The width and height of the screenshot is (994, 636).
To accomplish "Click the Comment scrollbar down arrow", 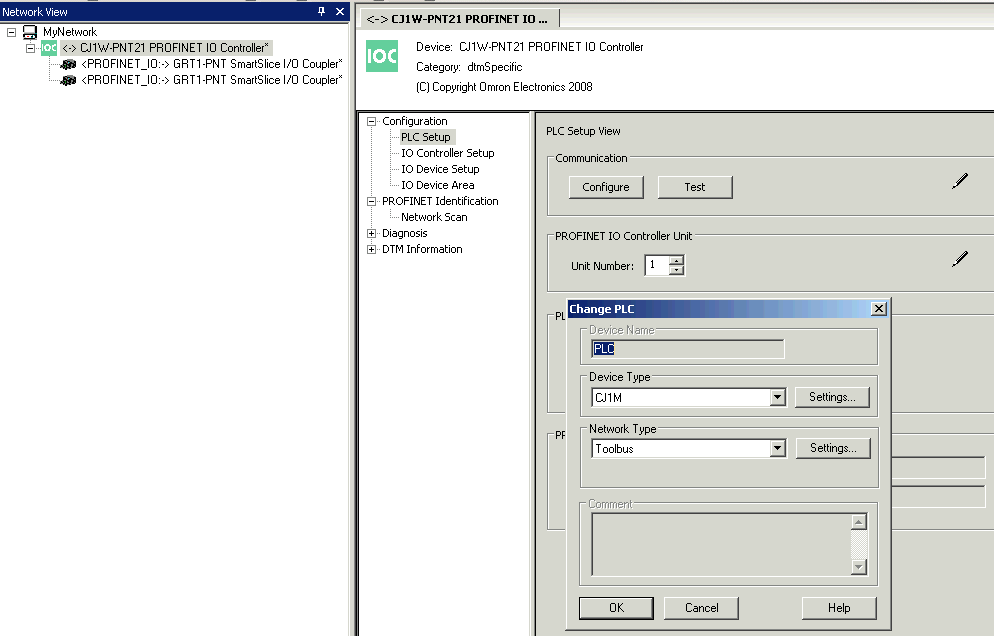I will coord(859,567).
